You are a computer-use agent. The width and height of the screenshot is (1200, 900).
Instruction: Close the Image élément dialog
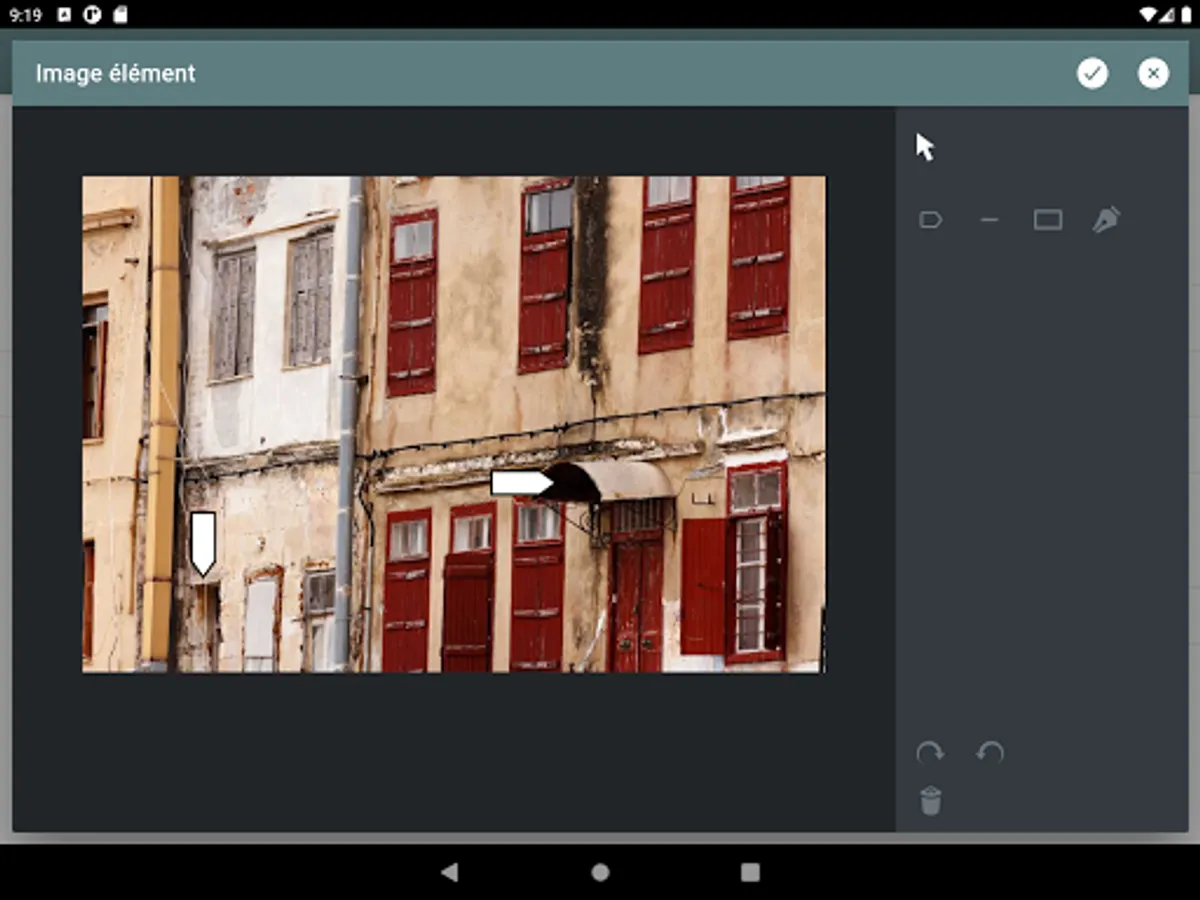[1153, 73]
